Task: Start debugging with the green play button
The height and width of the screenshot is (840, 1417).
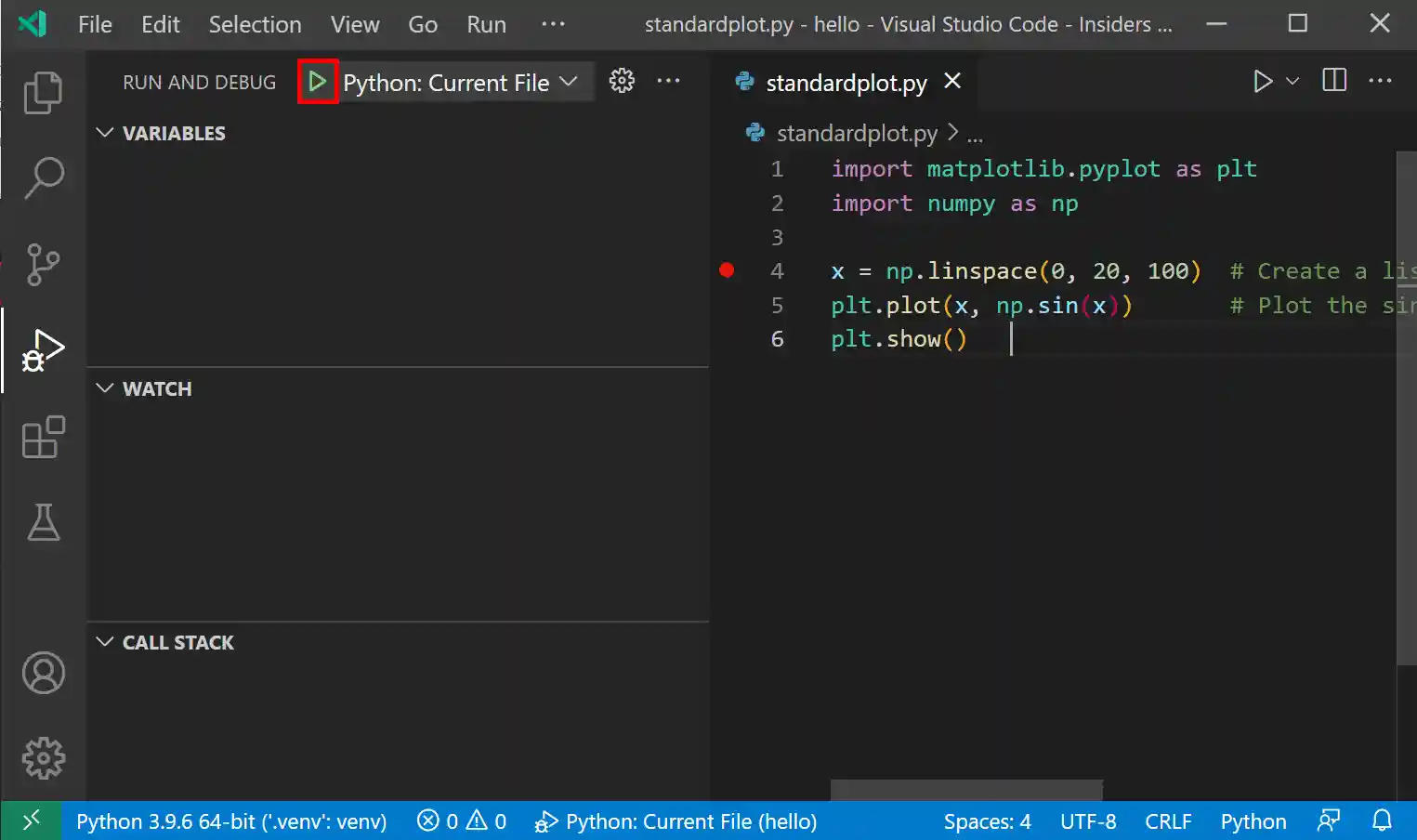Action: click(x=318, y=82)
